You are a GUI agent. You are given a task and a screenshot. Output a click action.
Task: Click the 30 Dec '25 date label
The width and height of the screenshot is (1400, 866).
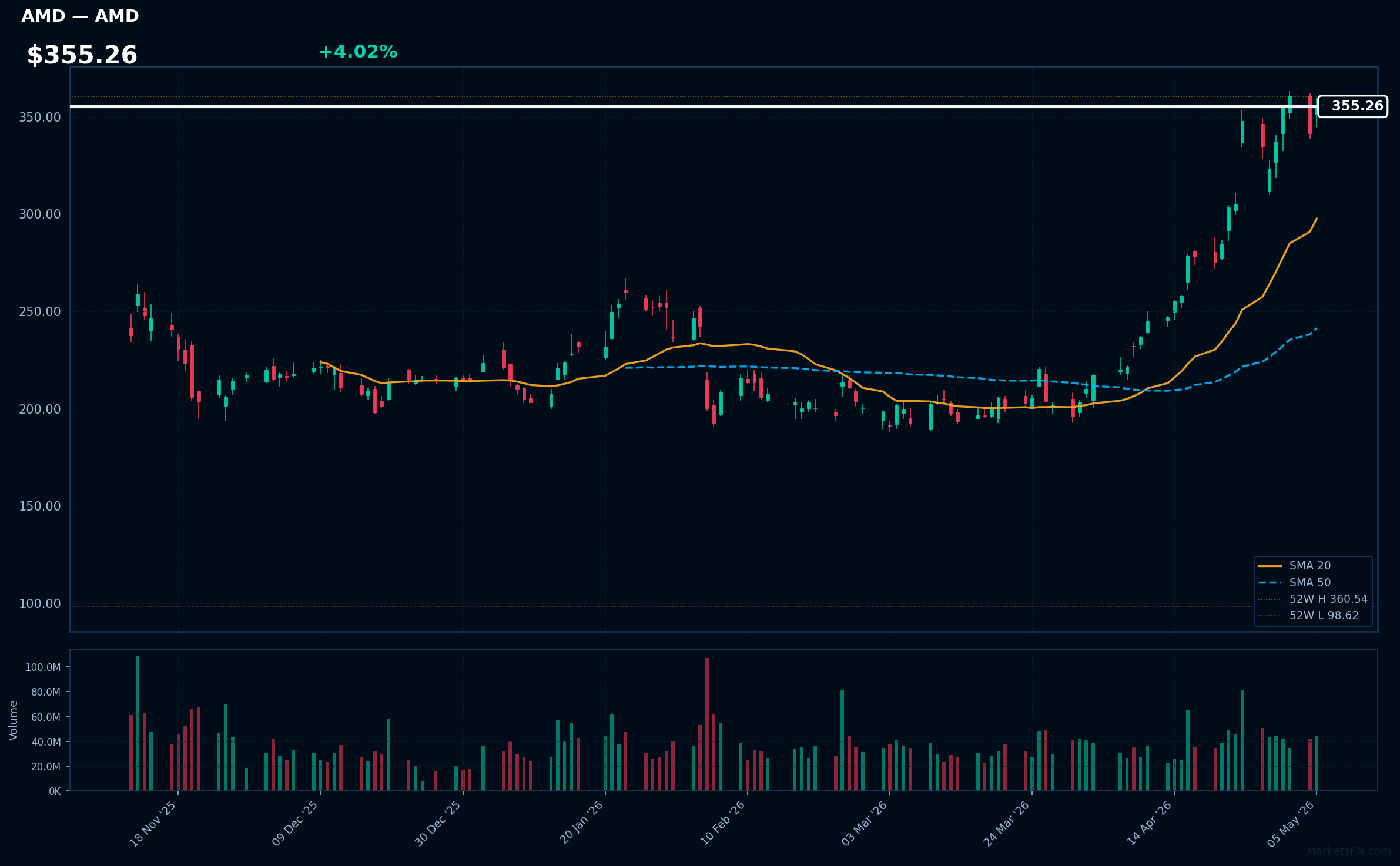click(x=438, y=824)
